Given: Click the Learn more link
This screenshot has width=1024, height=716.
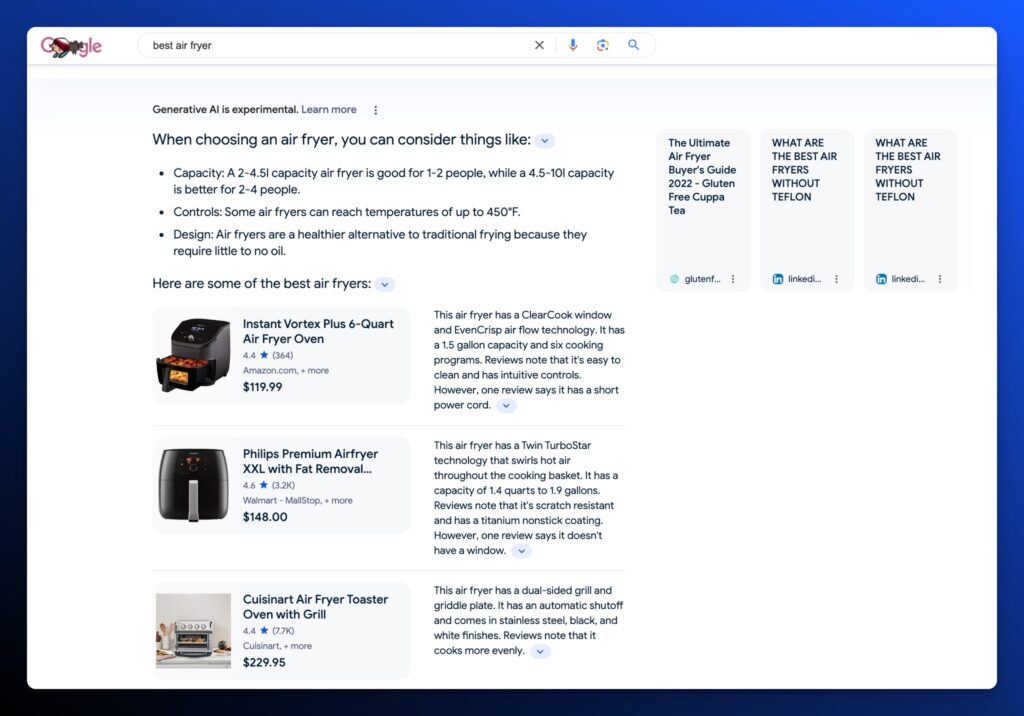Looking at the screenshot, I should (329, 110).
